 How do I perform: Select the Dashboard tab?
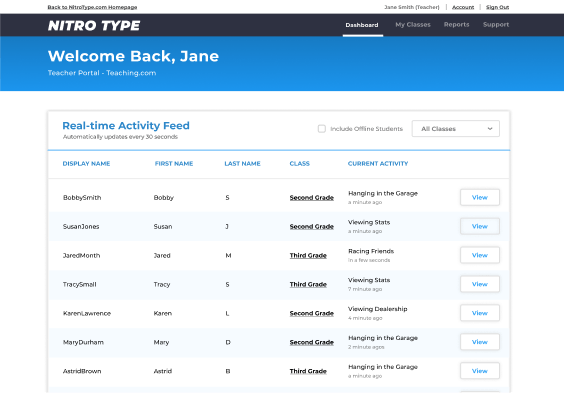(x=362, y=25)
